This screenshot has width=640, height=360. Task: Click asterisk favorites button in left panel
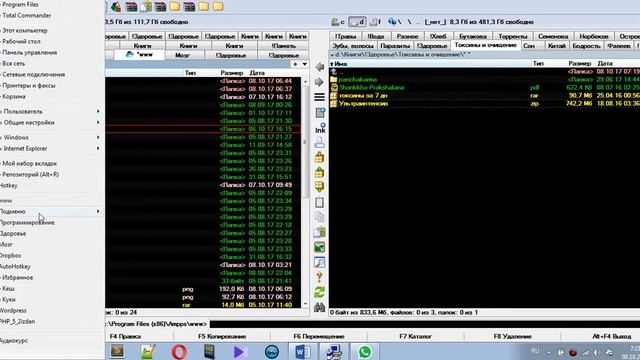pos(295,64)
